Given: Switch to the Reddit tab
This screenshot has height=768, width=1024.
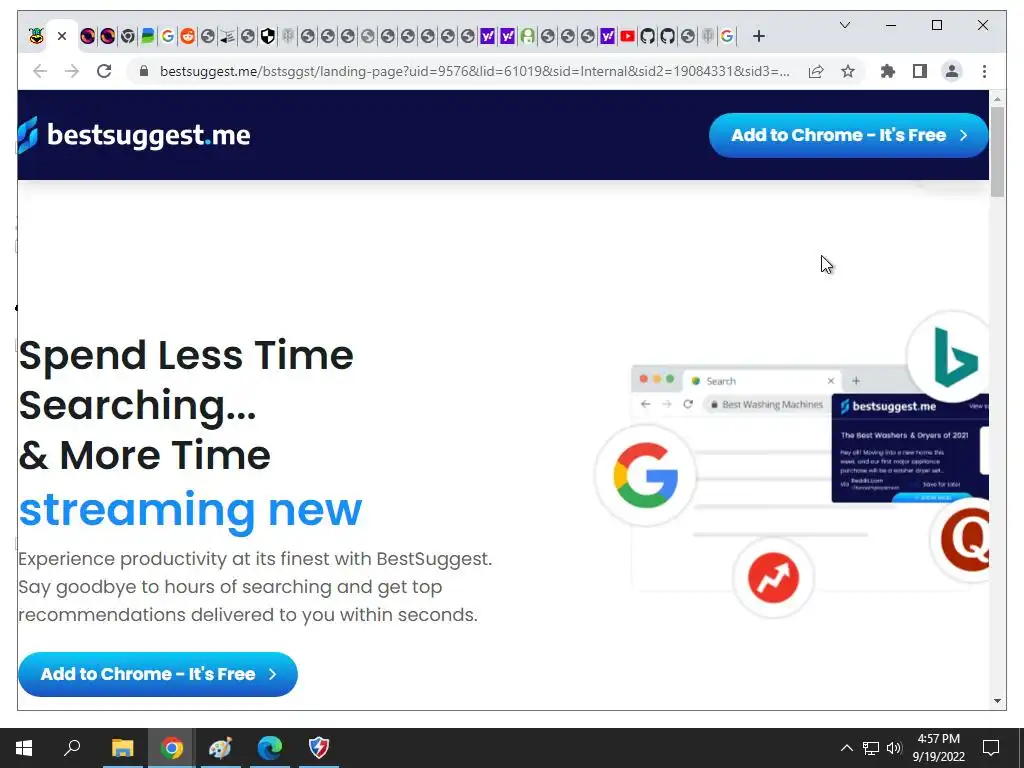Looking at the screenshot, I should click(x=187, y=36).
